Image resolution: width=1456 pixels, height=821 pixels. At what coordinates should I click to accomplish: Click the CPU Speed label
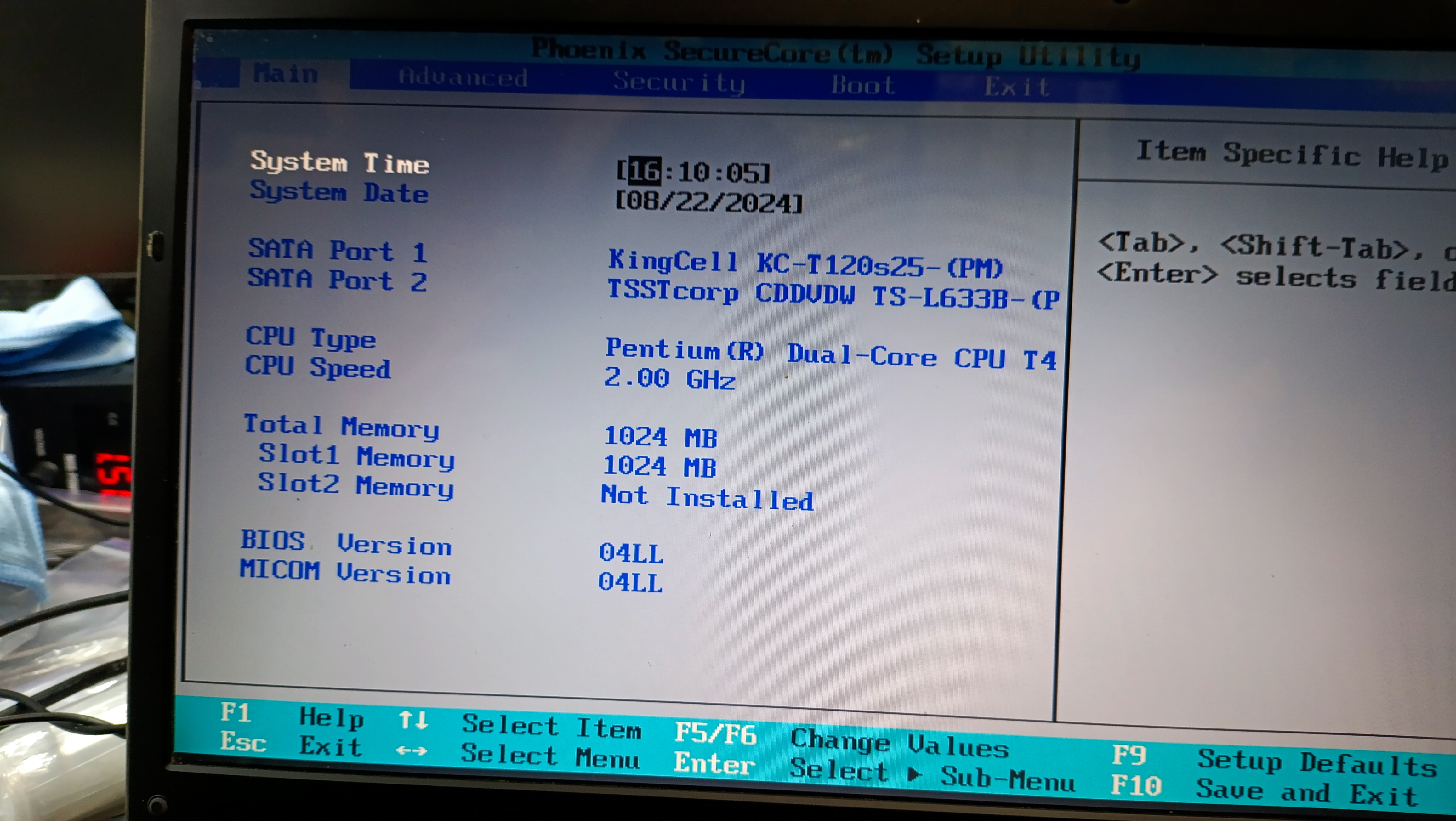318,367
